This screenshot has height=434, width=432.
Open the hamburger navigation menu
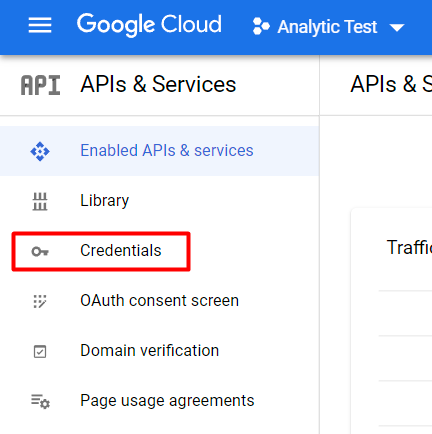click(x=40, y=25)
